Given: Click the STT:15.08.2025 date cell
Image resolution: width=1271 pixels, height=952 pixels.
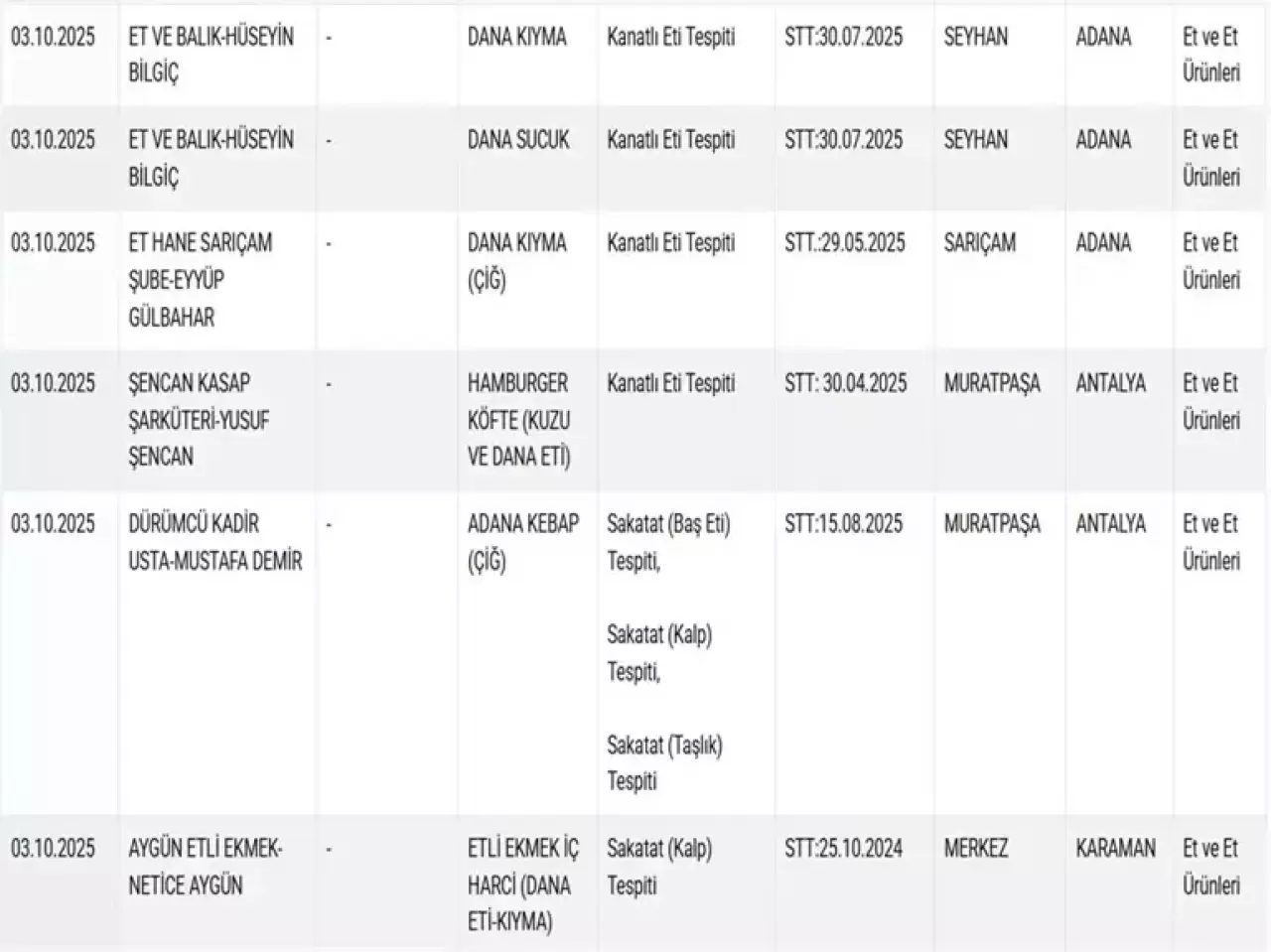Looking at the screenshot, I should click(x=843, y=523).
